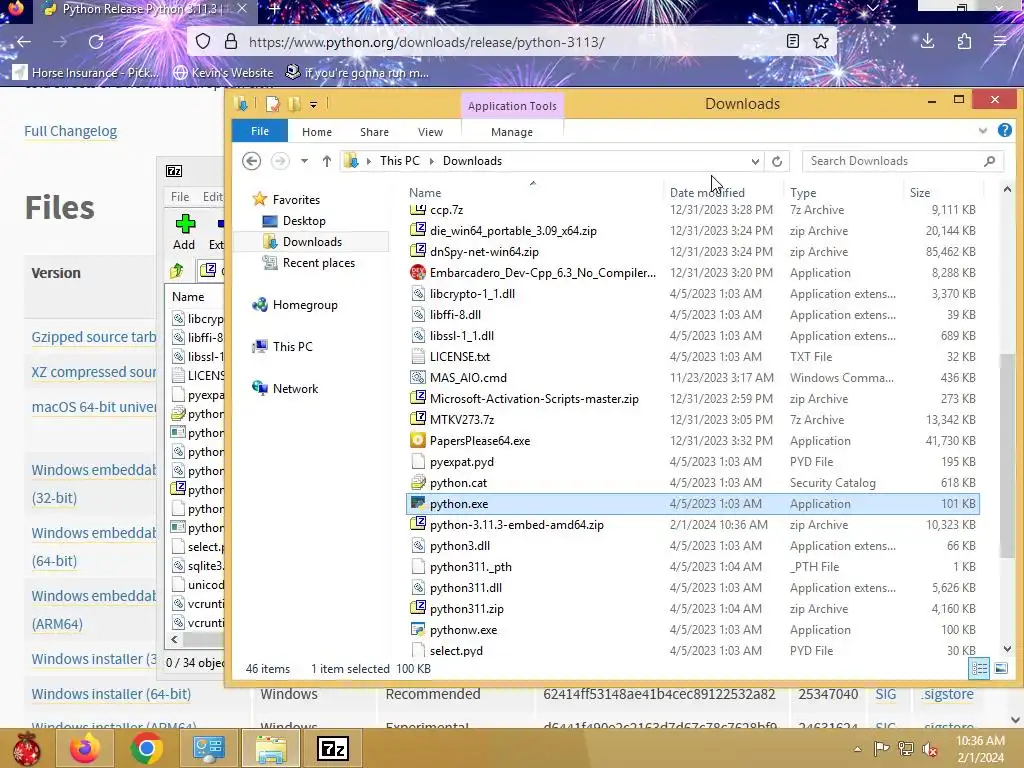
Task: Click the Back arrow in Explorer
Action: coord(251,161)
